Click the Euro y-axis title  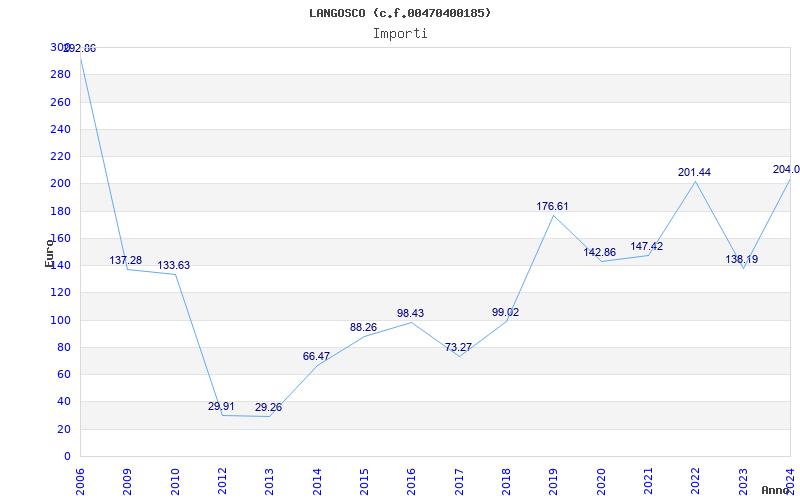(49, 253)
